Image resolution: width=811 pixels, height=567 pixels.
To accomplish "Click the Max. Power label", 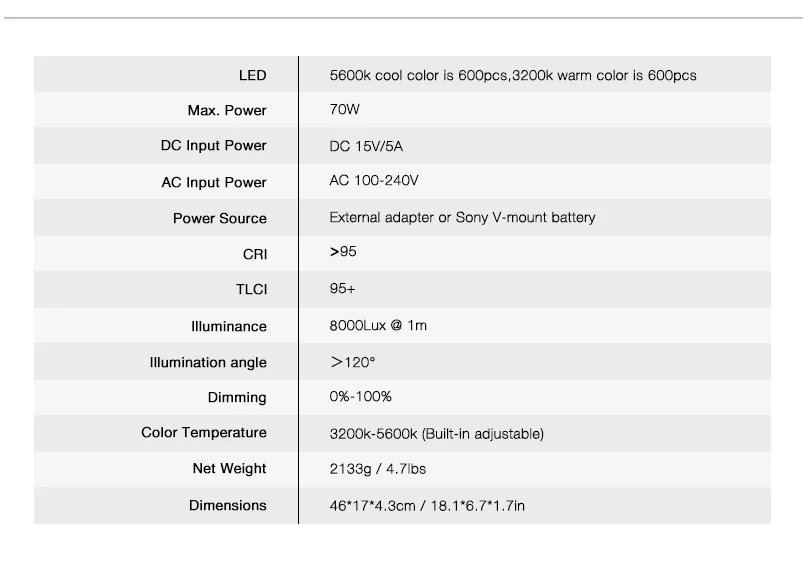I will click(227, 110).
